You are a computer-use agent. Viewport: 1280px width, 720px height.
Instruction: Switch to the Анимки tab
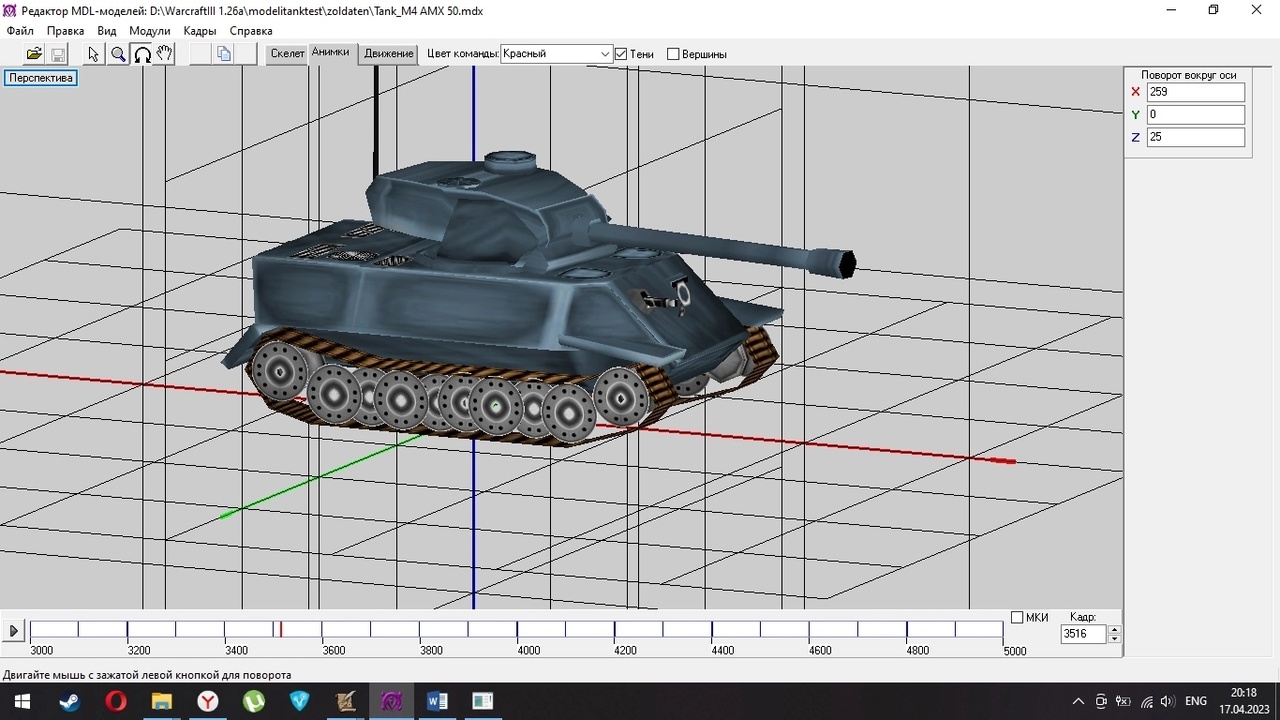pyautogui.click(x=330, y=53)
